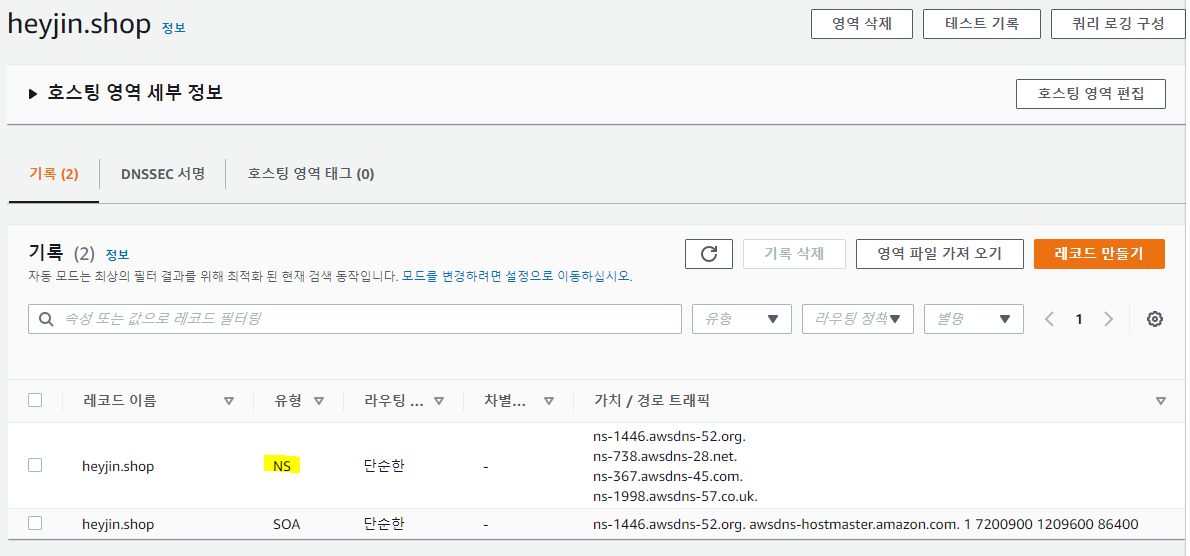Switch to DNSSEC 서명 tab

point(163,174)
